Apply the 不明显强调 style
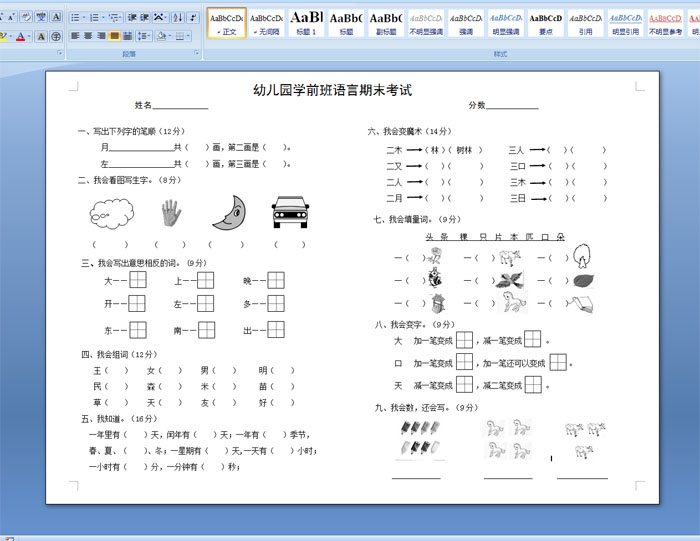Viewport: 700px width, 541px height. (x=426, y=23)
